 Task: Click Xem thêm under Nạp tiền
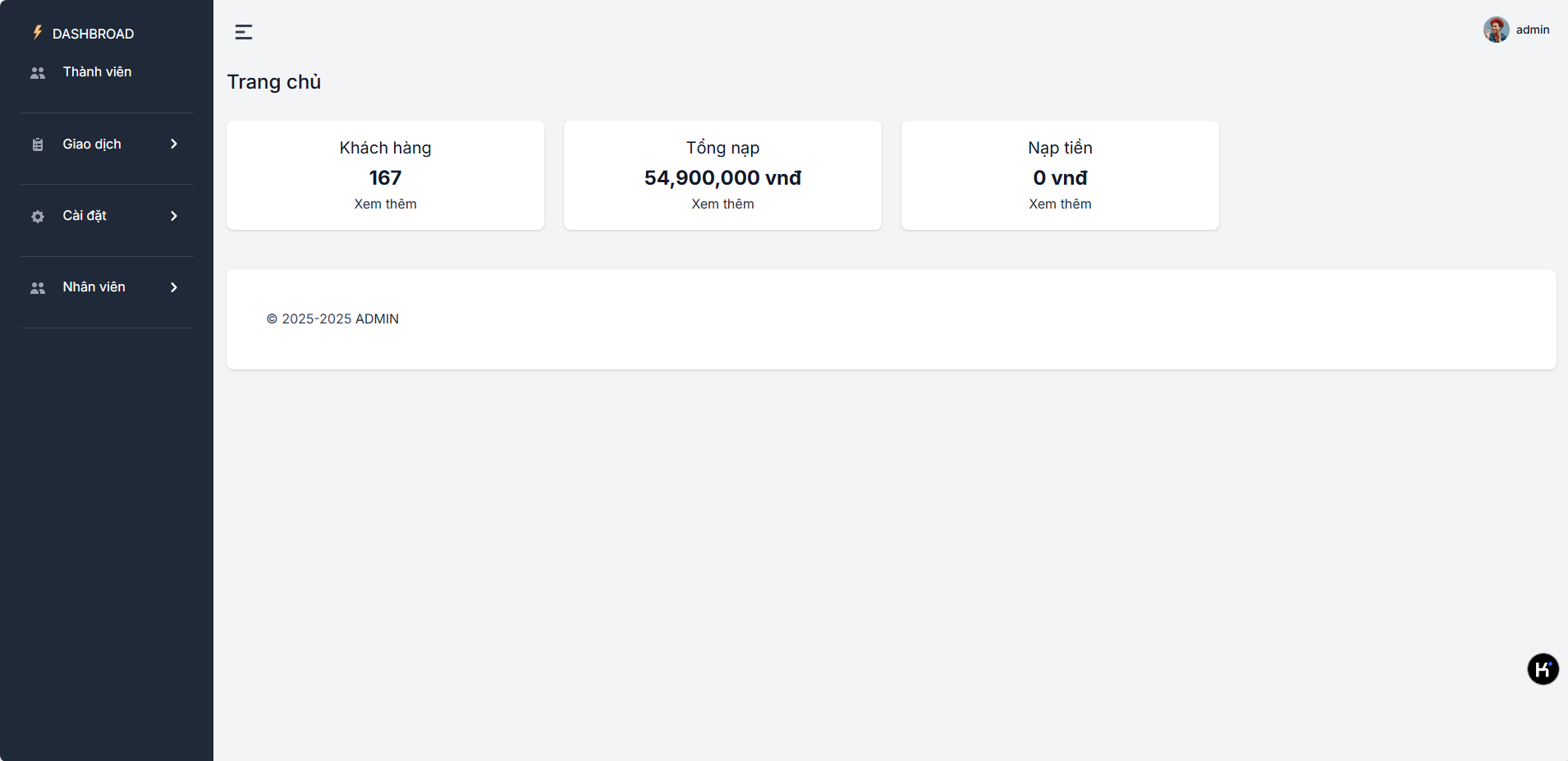pyautogui.click(x=1060, y=204)
